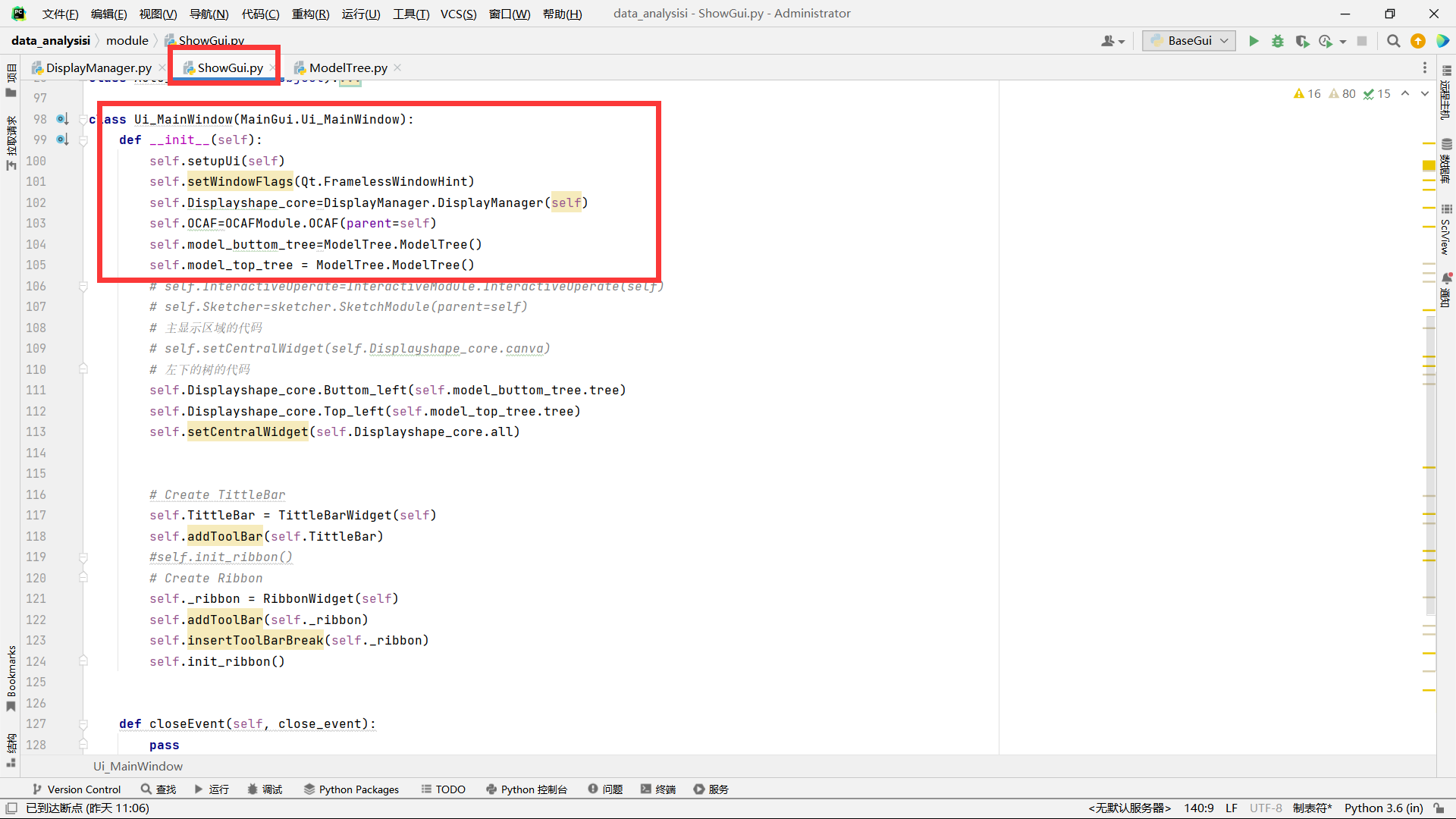Collapse class Ui_MainWindow fold marker
1456x819 pixels.
click(83, 120)
